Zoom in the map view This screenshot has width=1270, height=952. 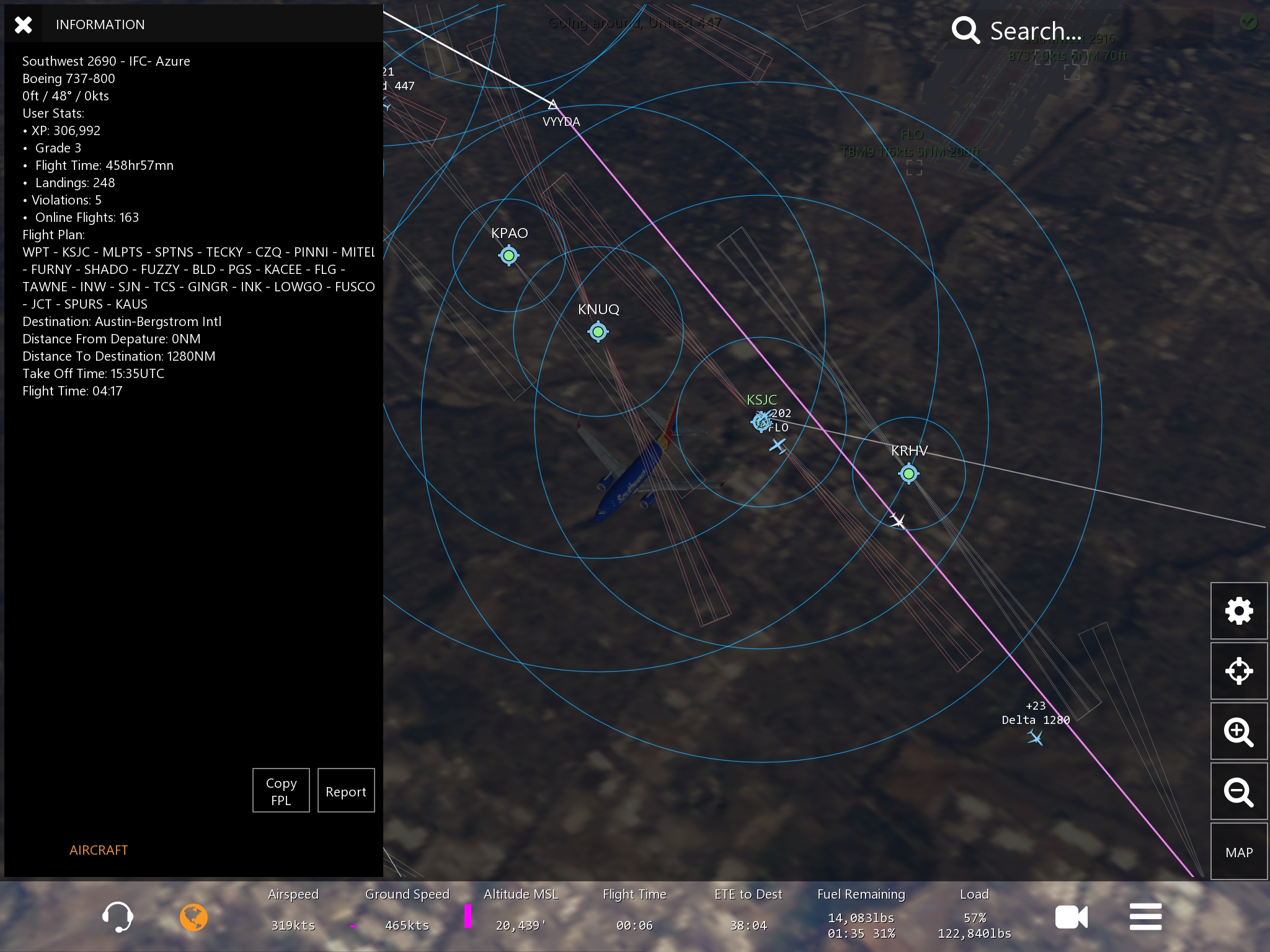pos(1238,732)
